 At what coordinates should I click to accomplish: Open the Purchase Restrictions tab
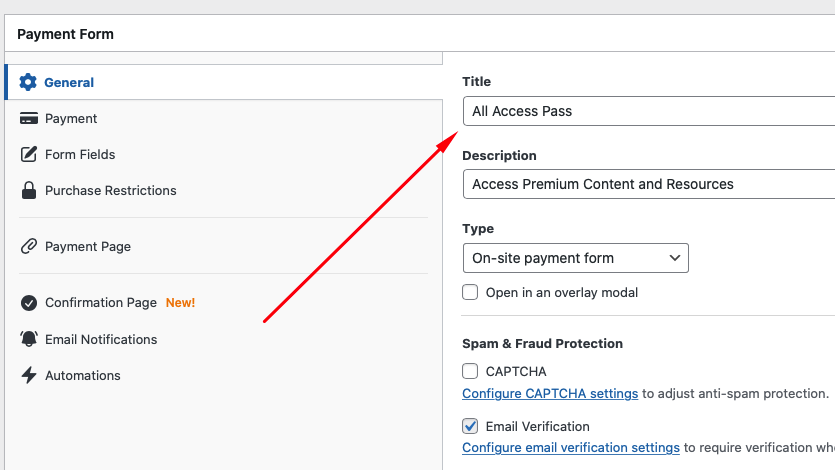point(110,190)
